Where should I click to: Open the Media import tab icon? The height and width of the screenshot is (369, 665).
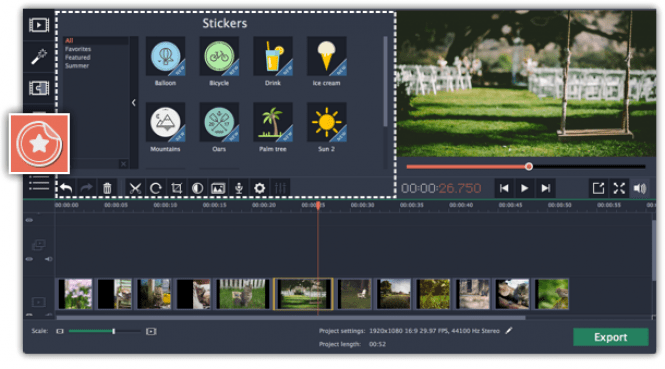tap(39, 25)
